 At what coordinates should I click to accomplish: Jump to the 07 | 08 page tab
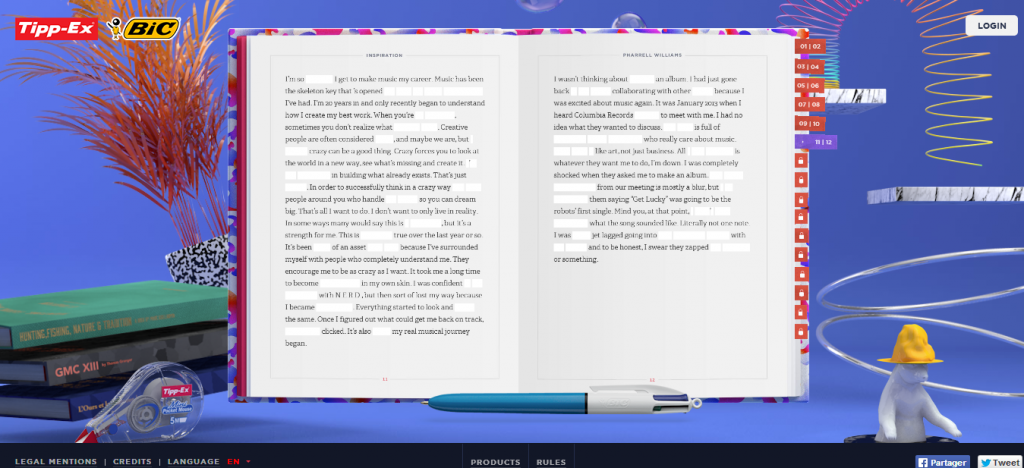coord(809,104)
